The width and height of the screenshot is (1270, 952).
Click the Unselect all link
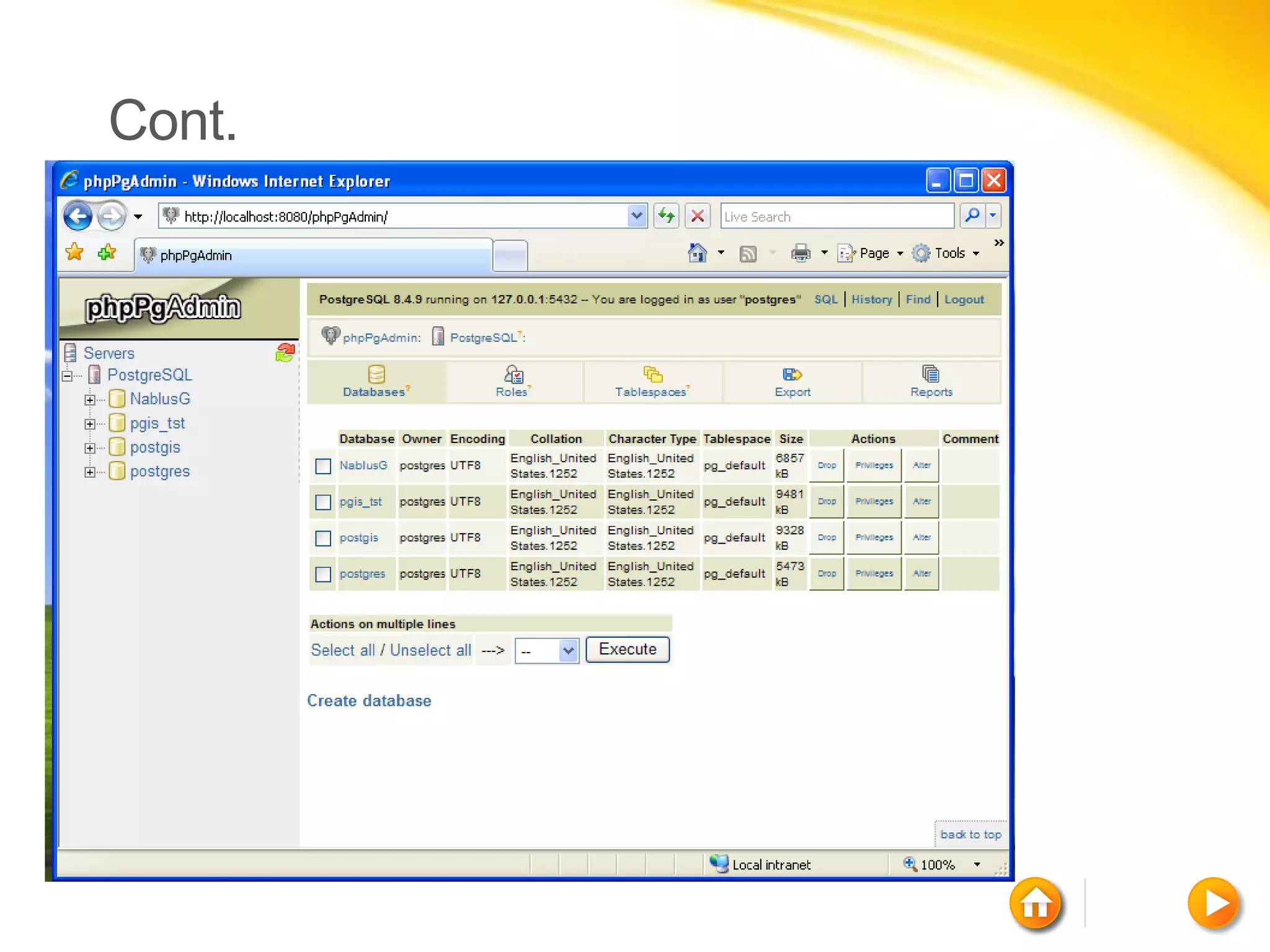(430, 650)
